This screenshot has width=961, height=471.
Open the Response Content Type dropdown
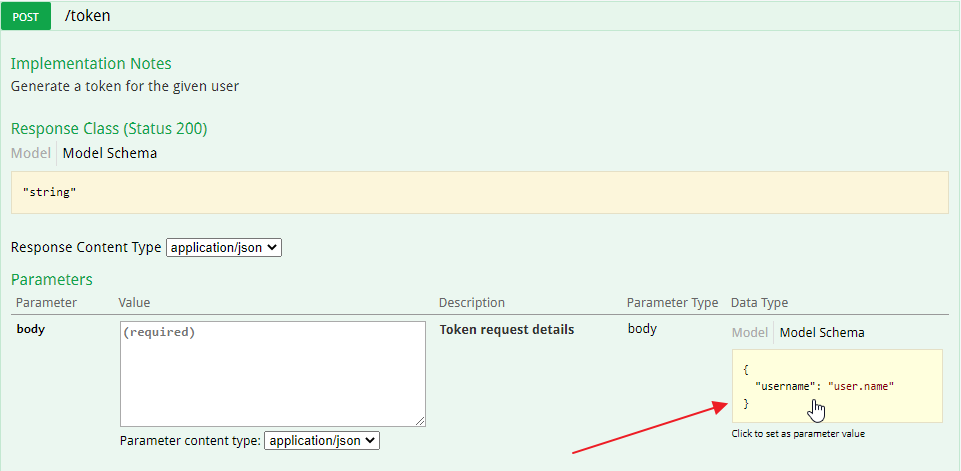pos(224,247)
